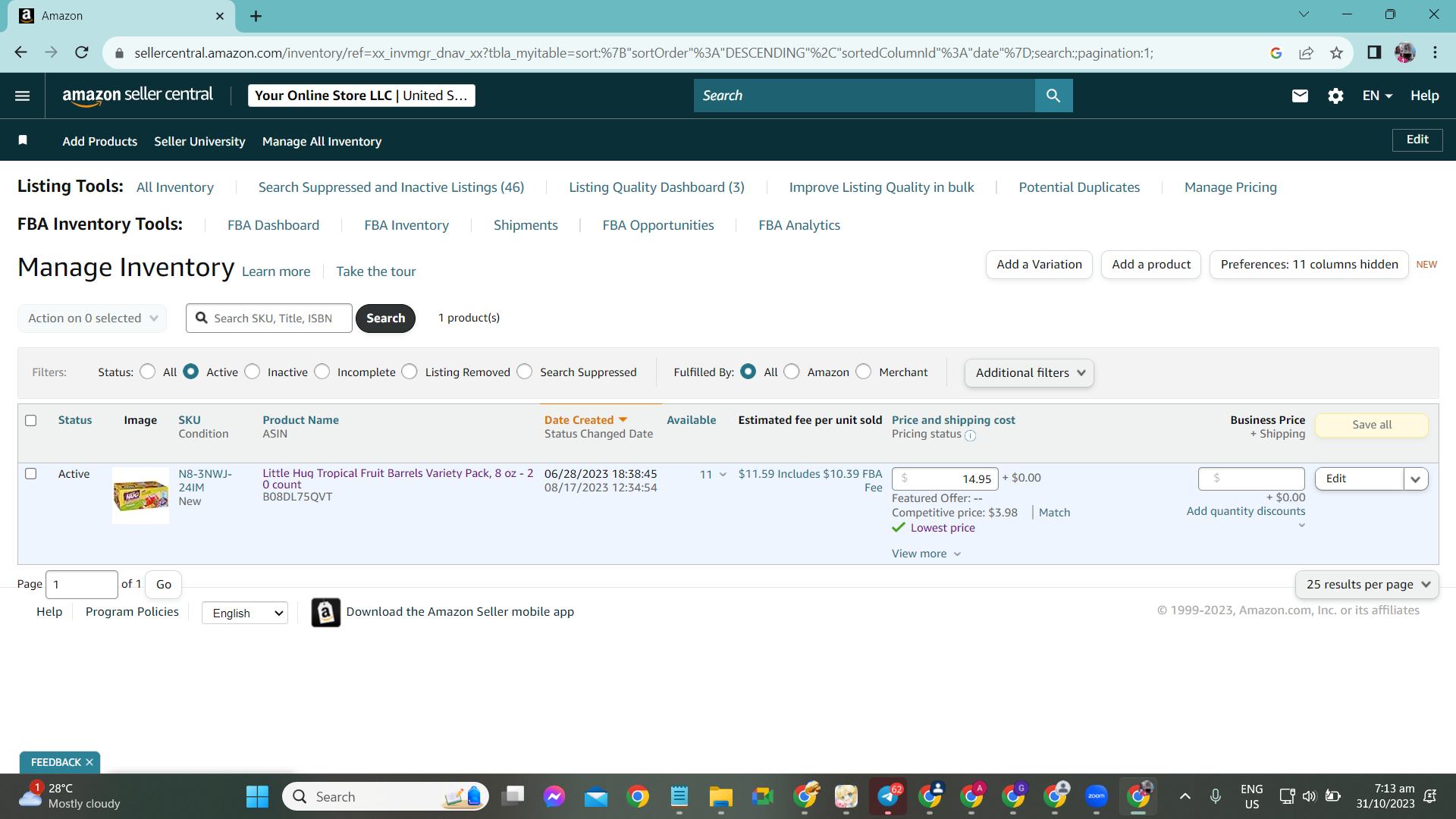
Task: Click the price field showing 14.95
Action: coord(945,479)
